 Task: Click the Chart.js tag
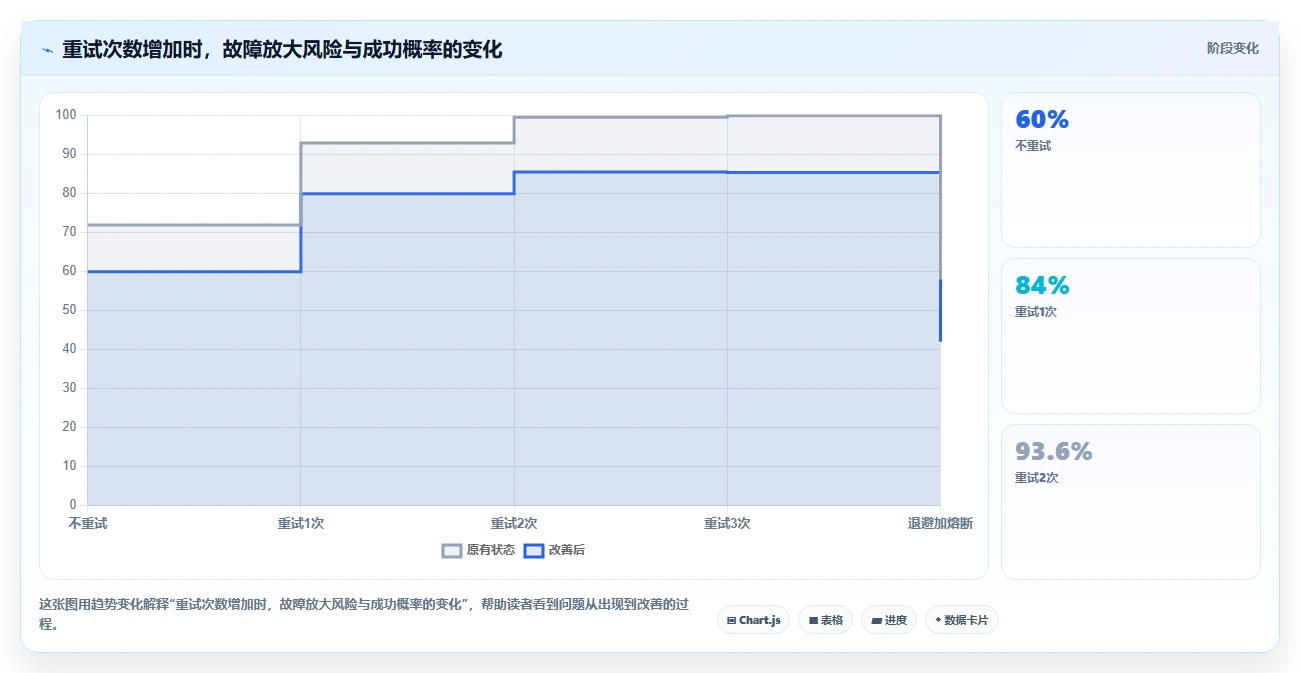pos(753,620)
